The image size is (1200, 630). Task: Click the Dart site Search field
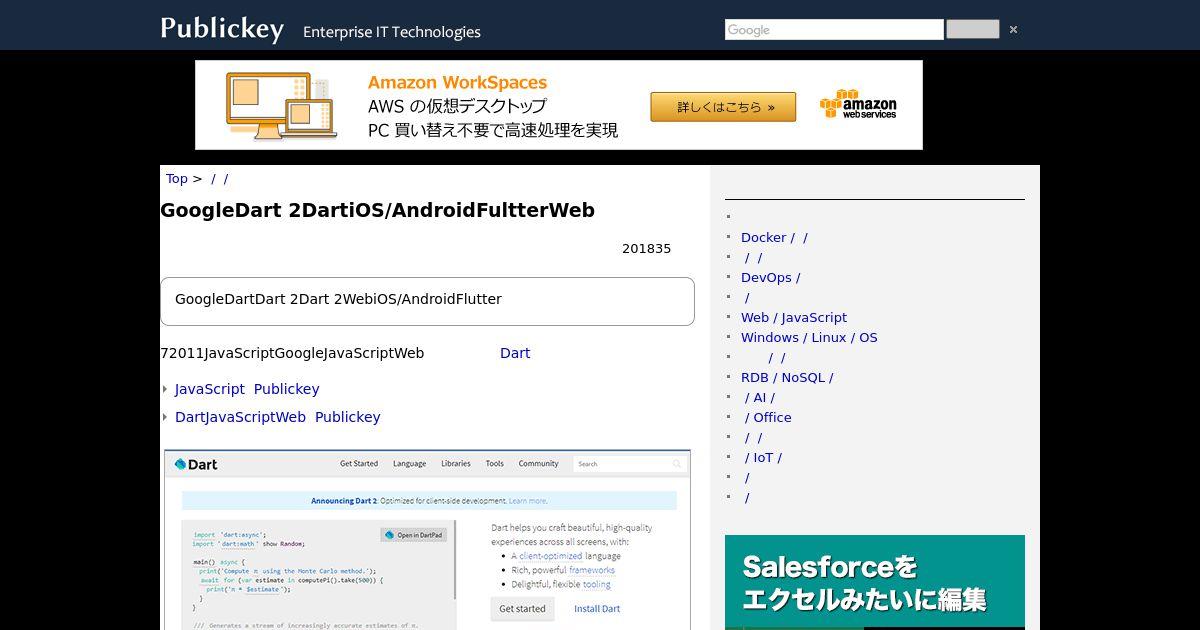[630, 464]
